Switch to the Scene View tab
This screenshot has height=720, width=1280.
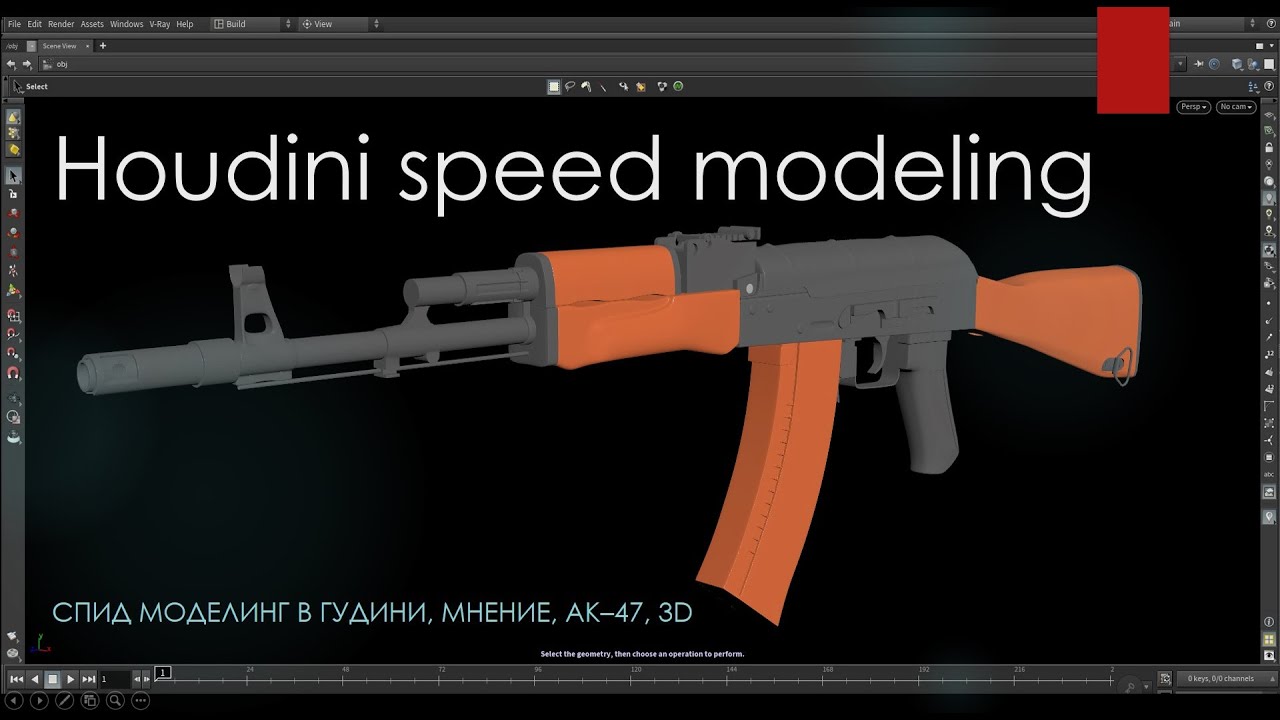(58, 46)
